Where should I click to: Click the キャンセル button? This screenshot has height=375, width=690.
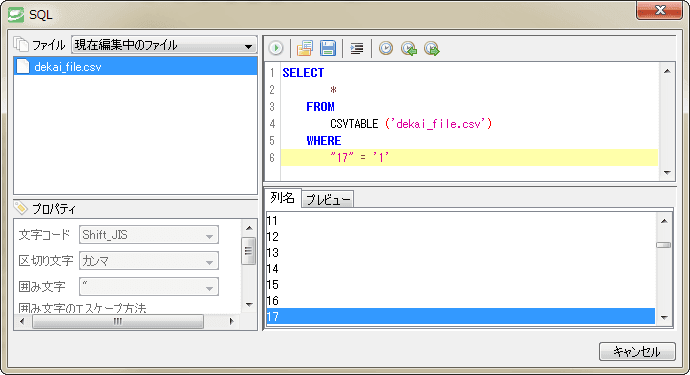click(x=637, y=352)
